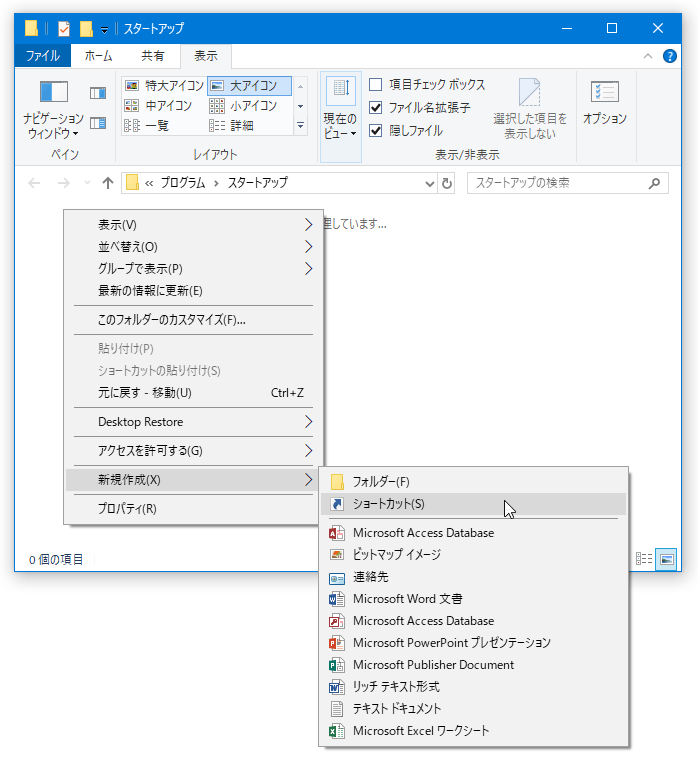
Task: Open アクセスを許可する(G) submenu
Action: 193,451
